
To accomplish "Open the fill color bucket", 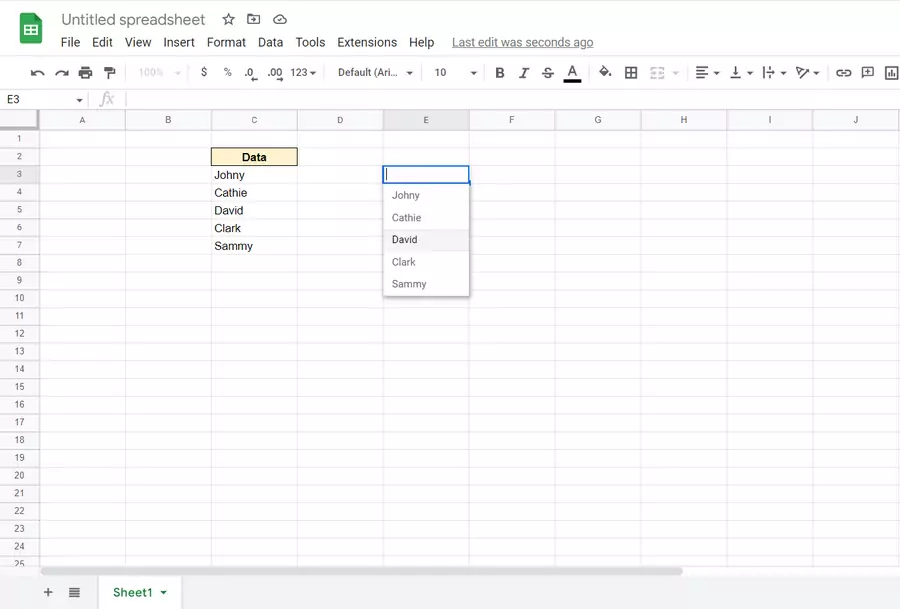I will 605,72.
